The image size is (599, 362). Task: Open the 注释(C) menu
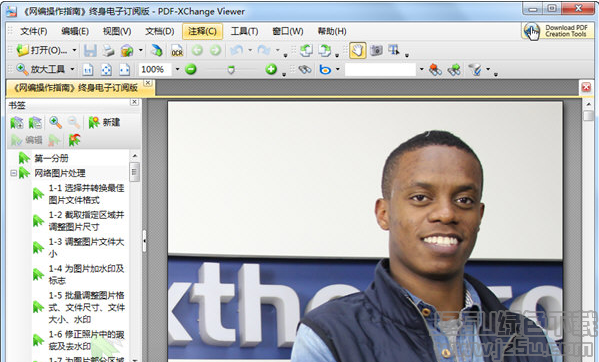202,31
